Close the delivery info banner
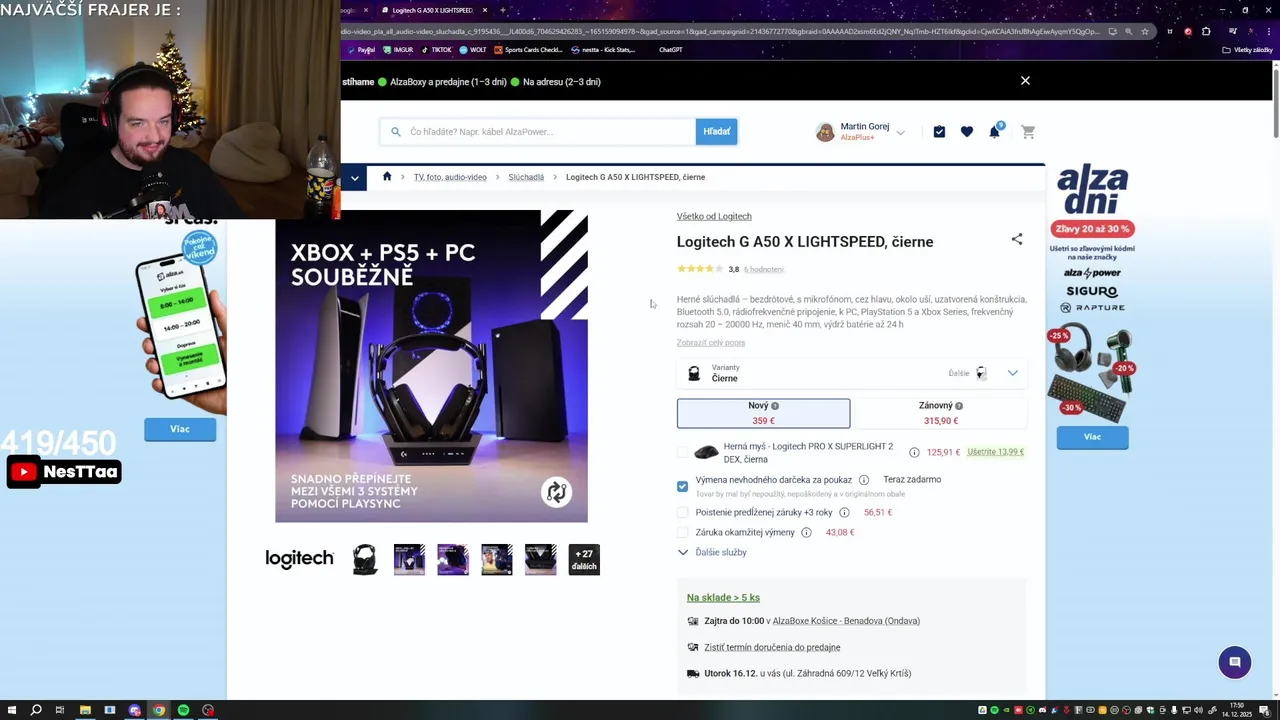The height and width of the screenshot is (720, 1280). [x=1025, y=81]
